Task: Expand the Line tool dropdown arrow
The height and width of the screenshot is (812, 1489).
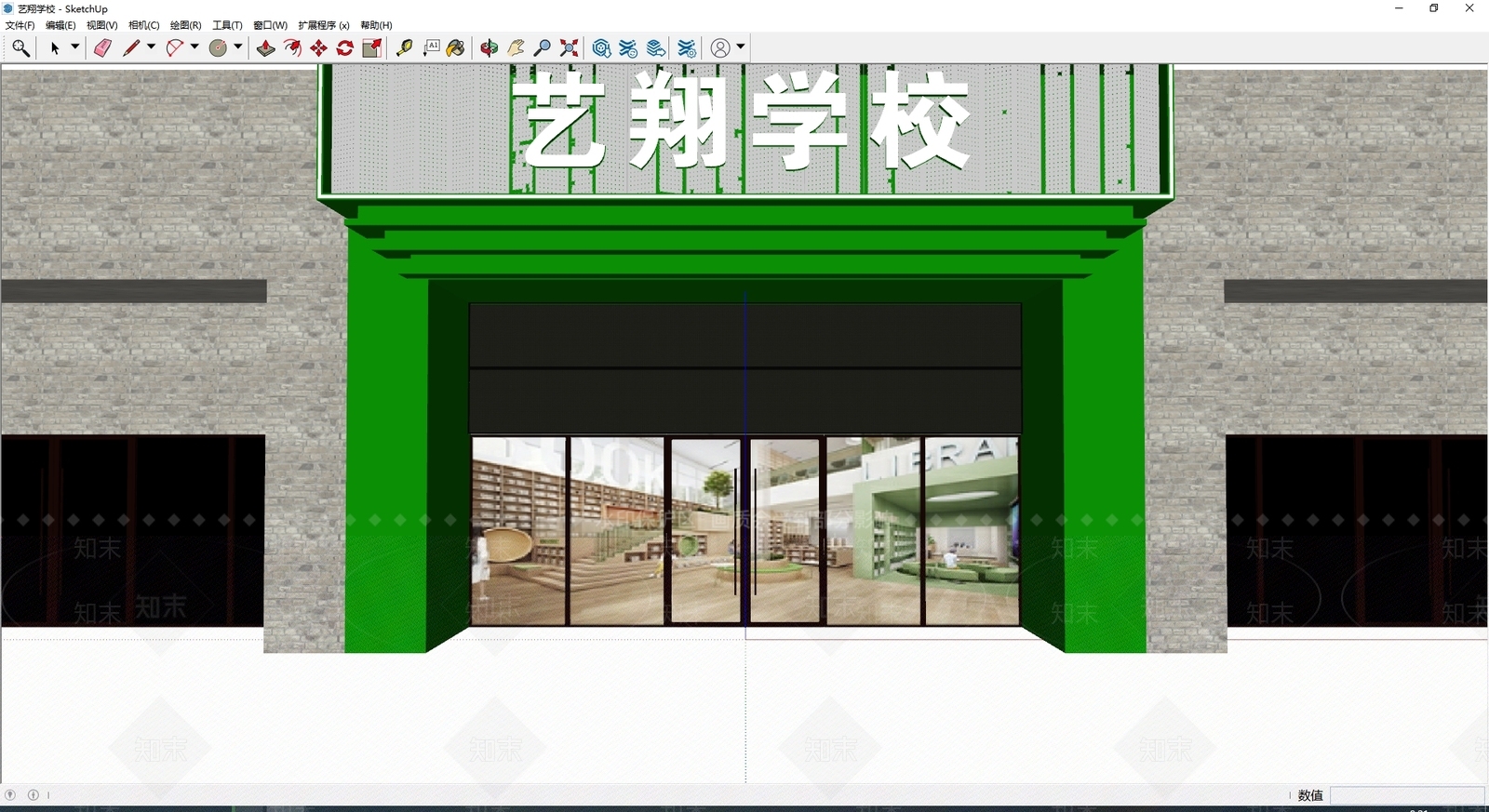Action: click(151, 47)
